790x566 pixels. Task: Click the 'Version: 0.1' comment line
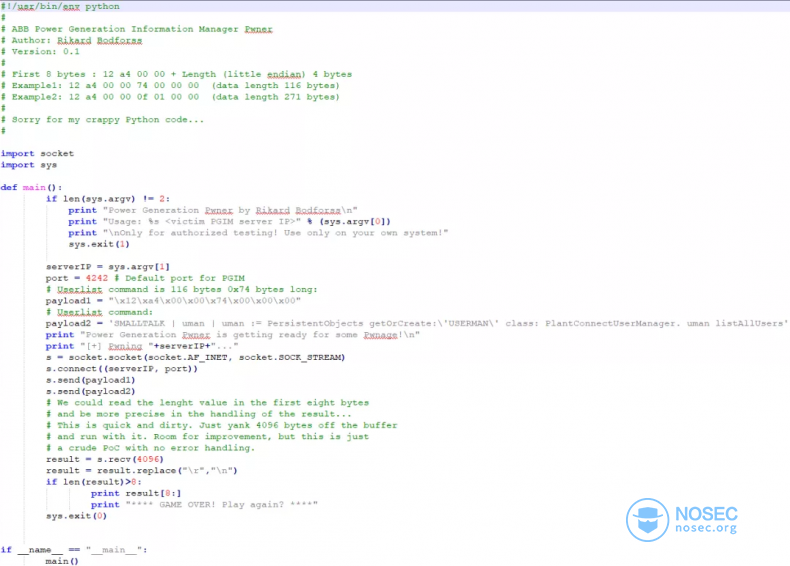pos(40,51)
